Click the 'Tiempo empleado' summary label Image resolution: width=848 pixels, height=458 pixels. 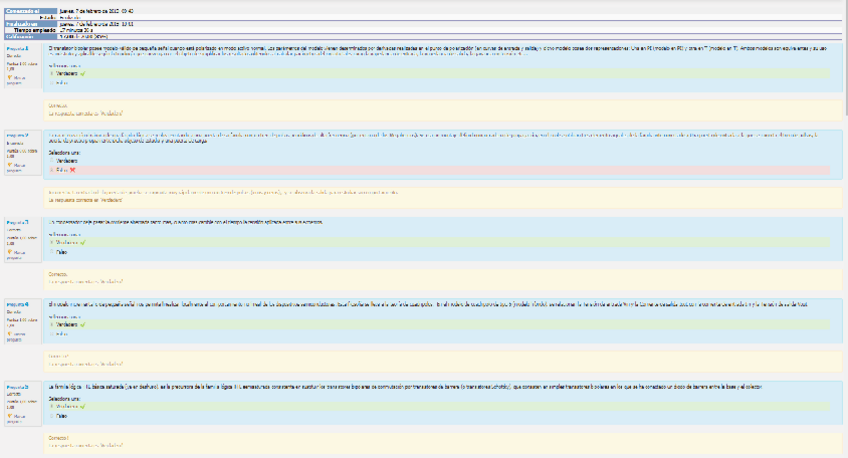pyautogui.click(x=35, y=30)
